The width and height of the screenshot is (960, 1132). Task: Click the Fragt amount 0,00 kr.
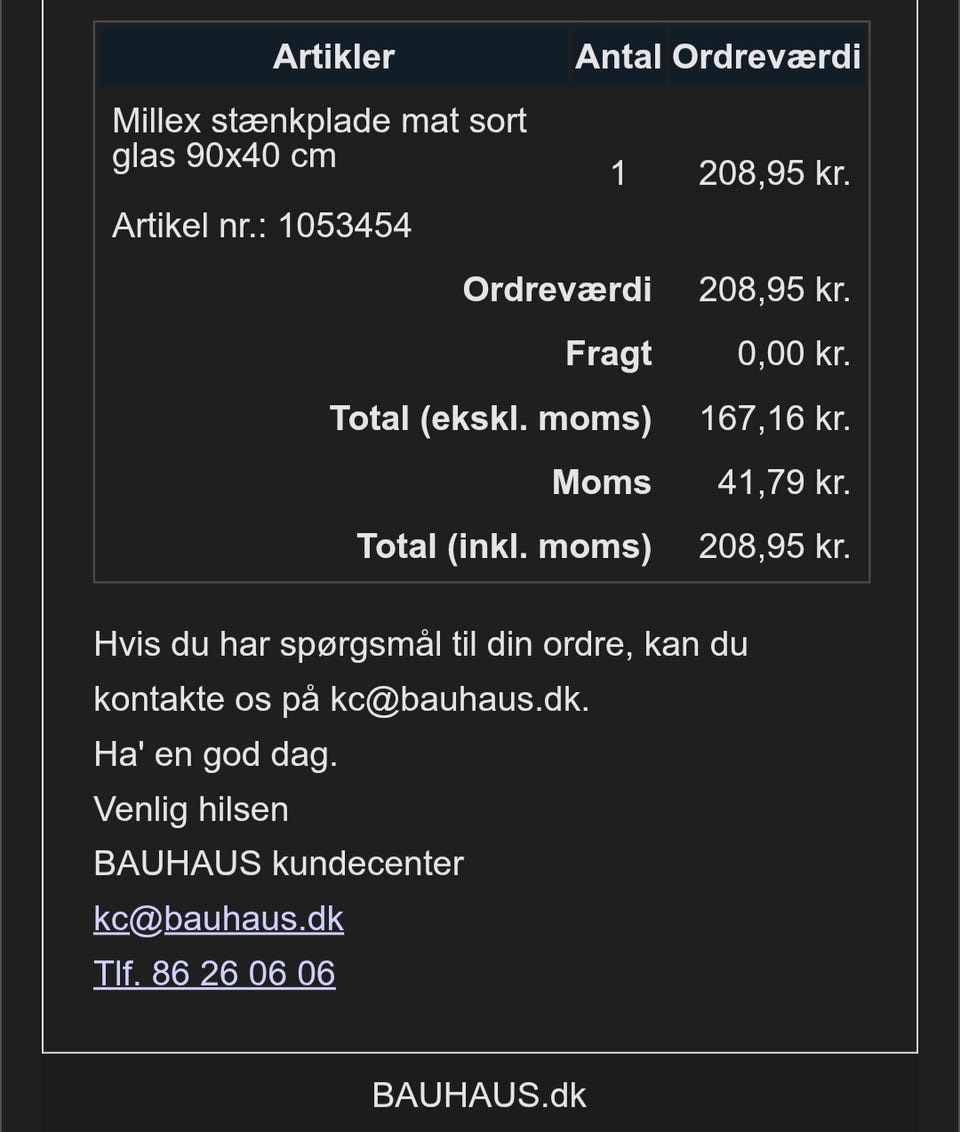pyautogui.click(x=793, y=354)
